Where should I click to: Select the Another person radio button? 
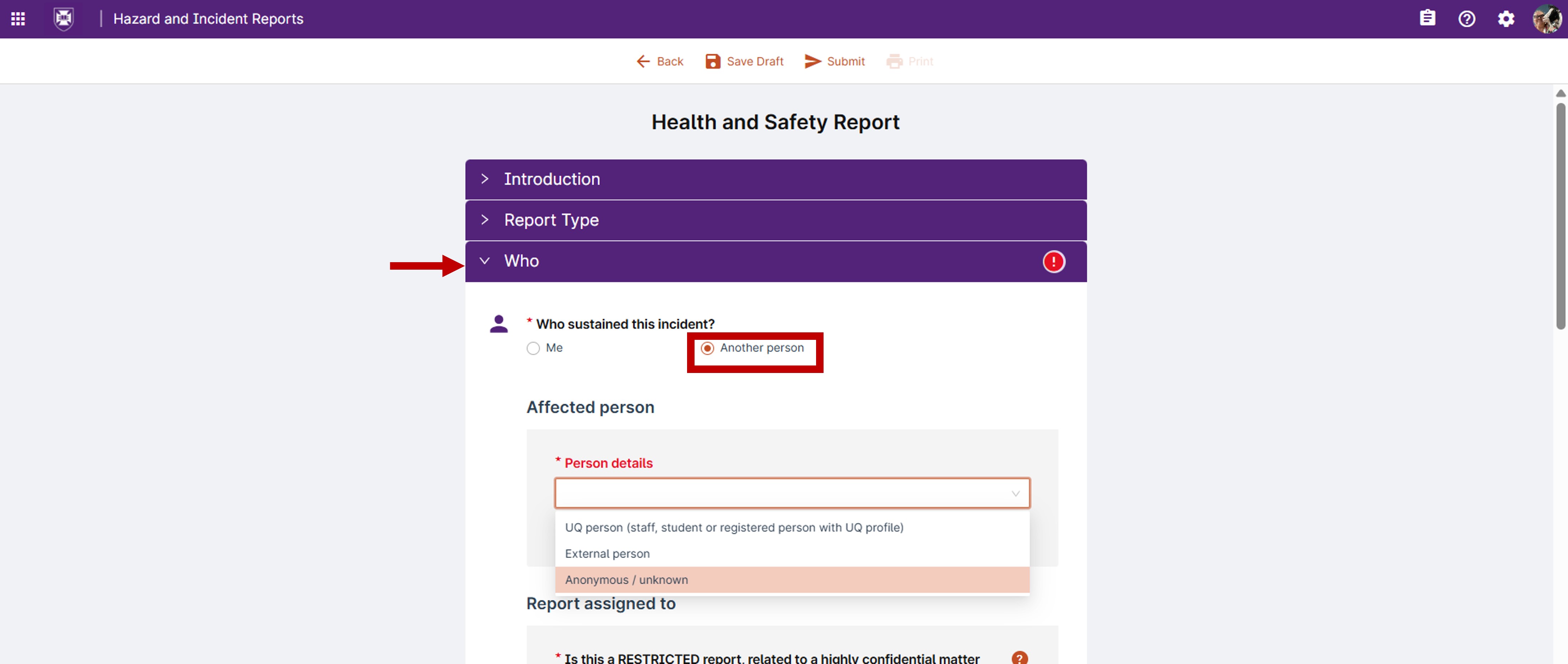707,348
